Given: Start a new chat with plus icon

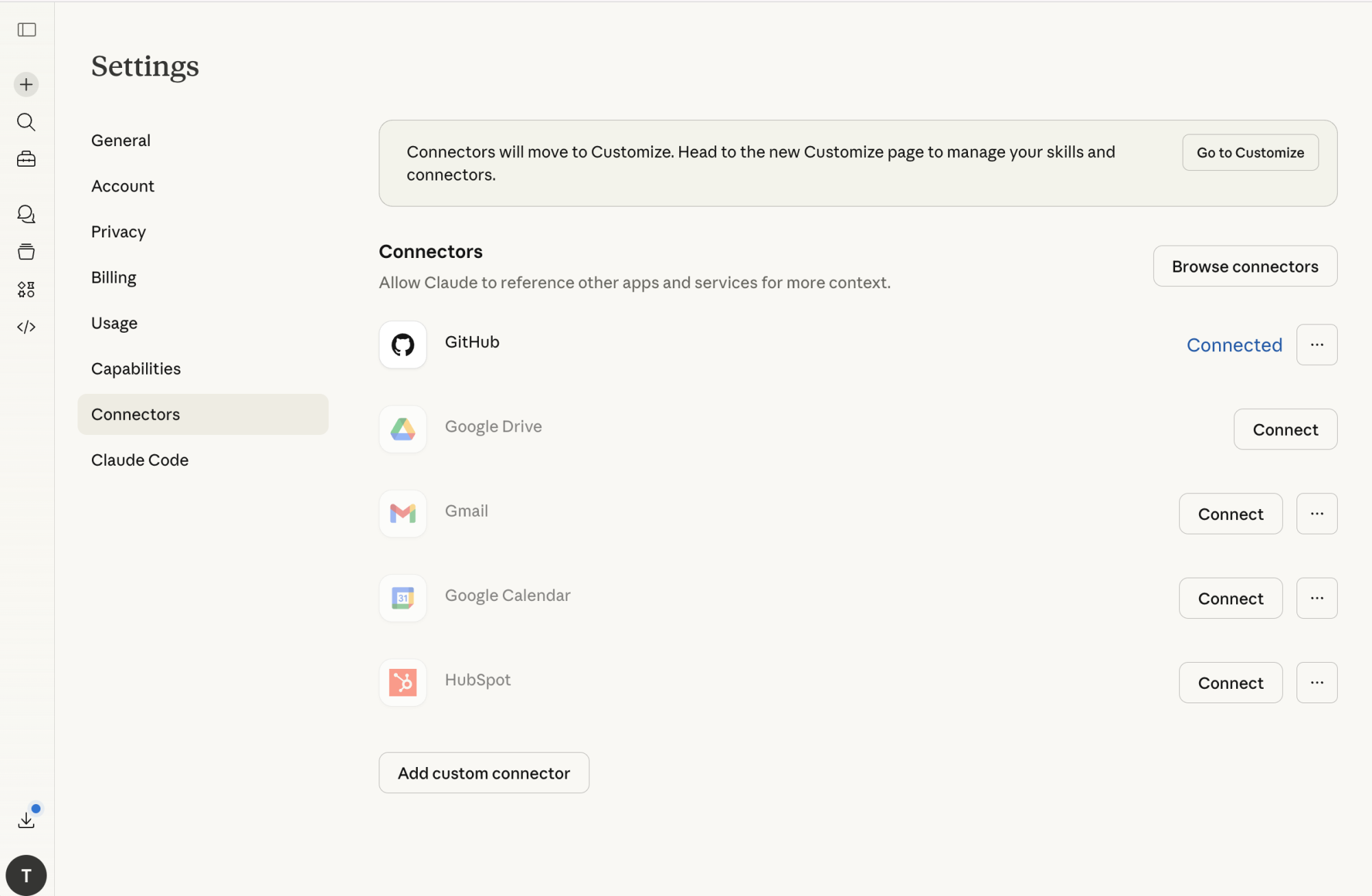Looking at the screenshot, I should [26, 84].
